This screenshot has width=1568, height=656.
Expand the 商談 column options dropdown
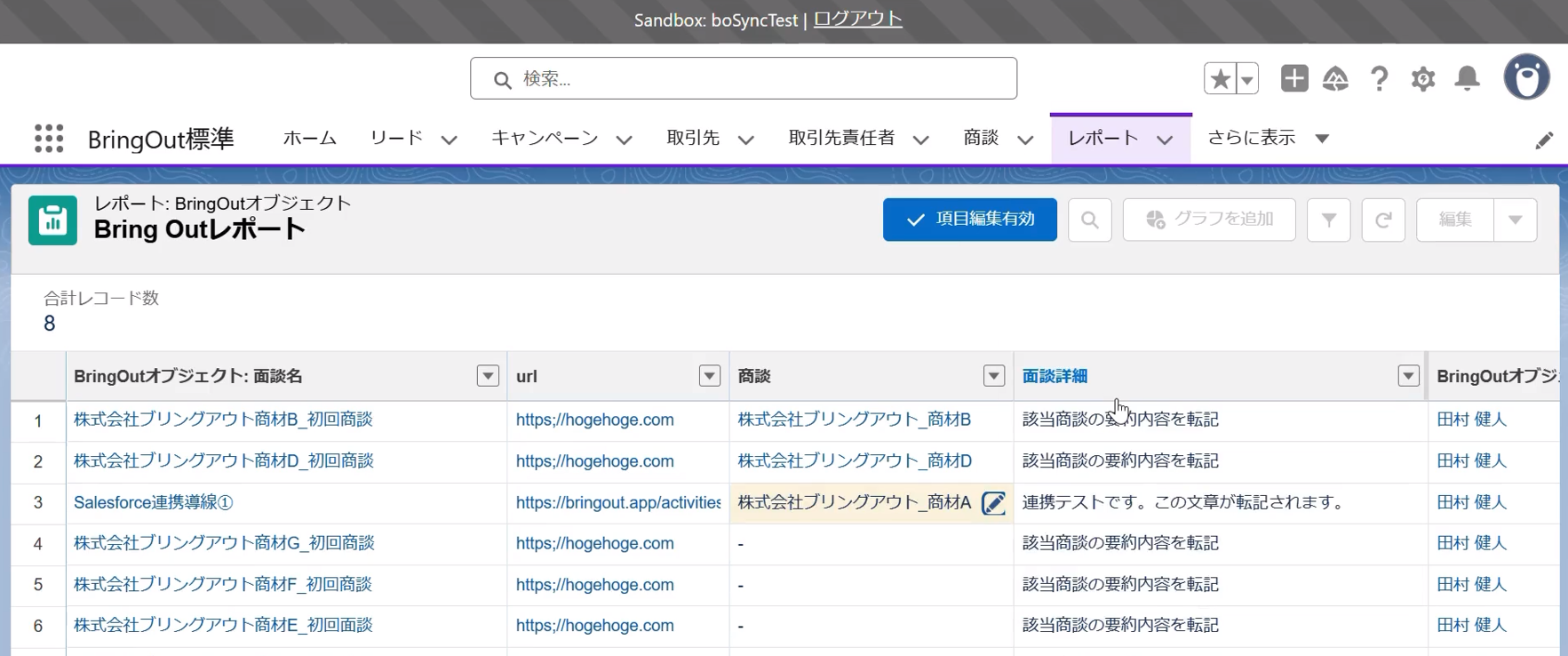[x=993, y=376]
